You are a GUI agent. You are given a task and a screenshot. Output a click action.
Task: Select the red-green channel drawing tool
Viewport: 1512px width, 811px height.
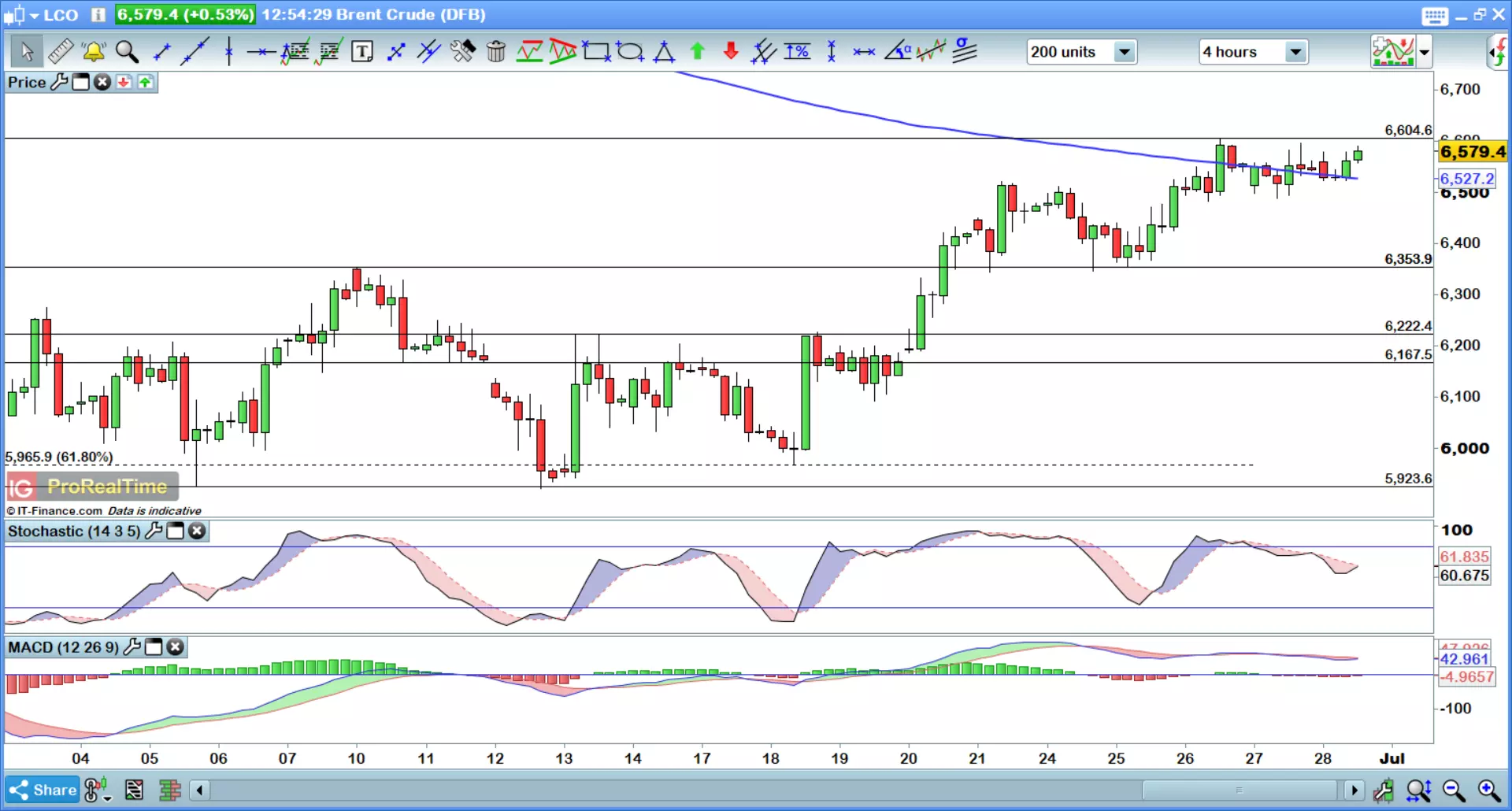[529, 52]
